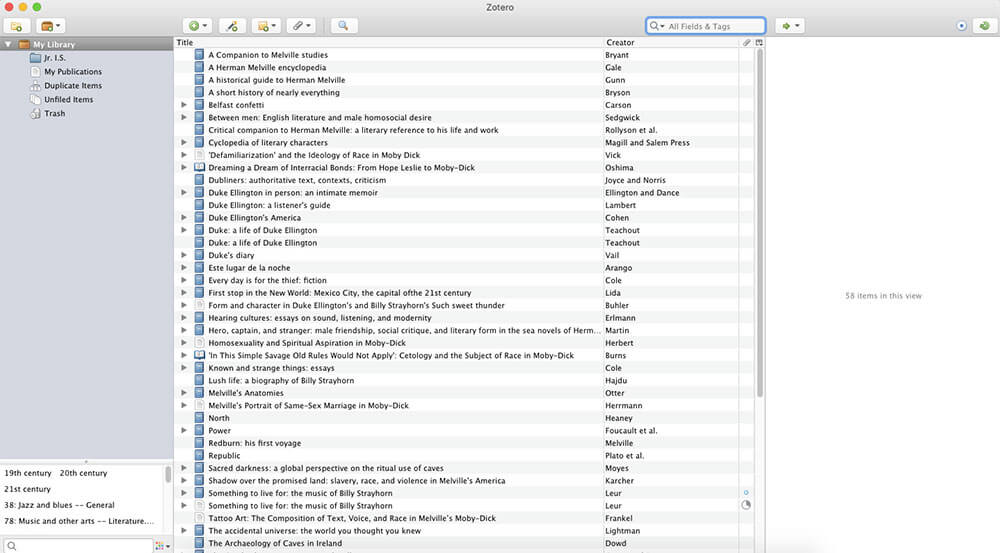Click the Sync with Zotero server icon

click(984, 26)
